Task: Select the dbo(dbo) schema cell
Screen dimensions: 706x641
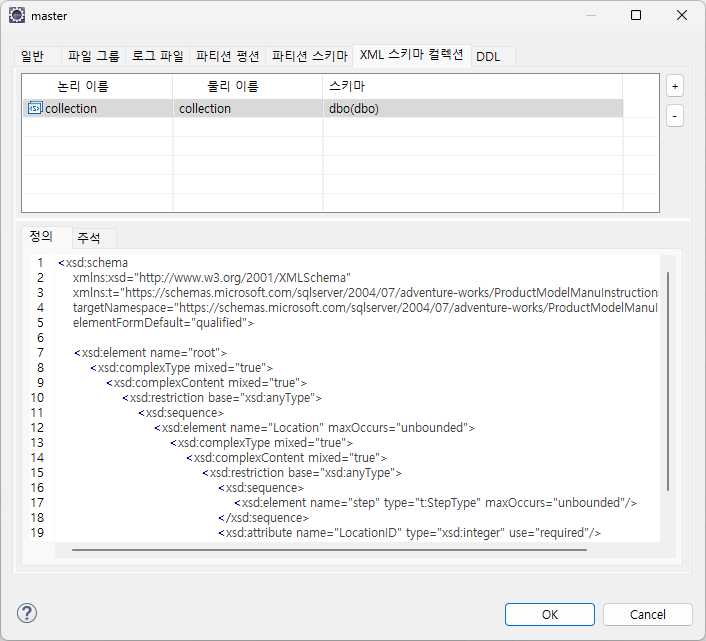Action: (354, 108)
